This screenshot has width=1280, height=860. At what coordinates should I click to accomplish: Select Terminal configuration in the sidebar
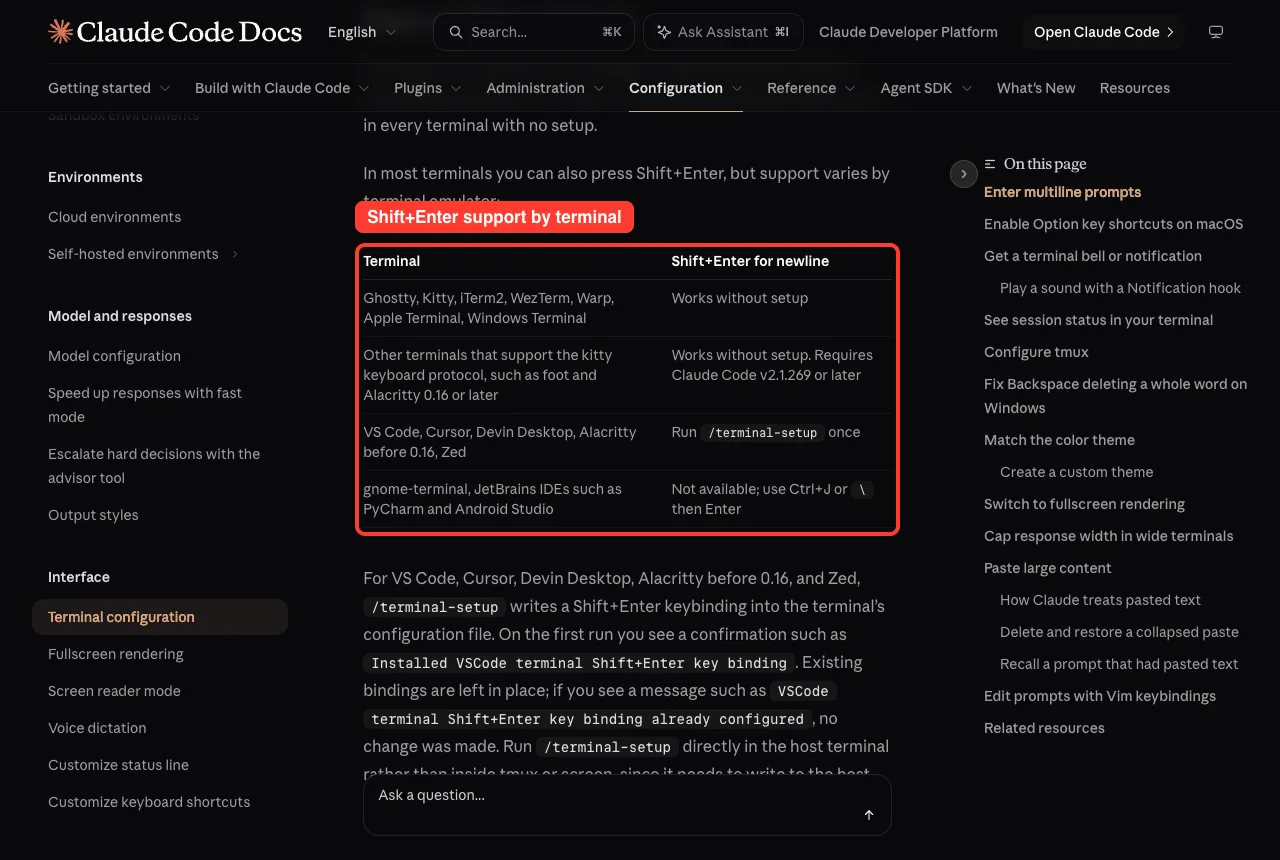click(x=160, y=617)
